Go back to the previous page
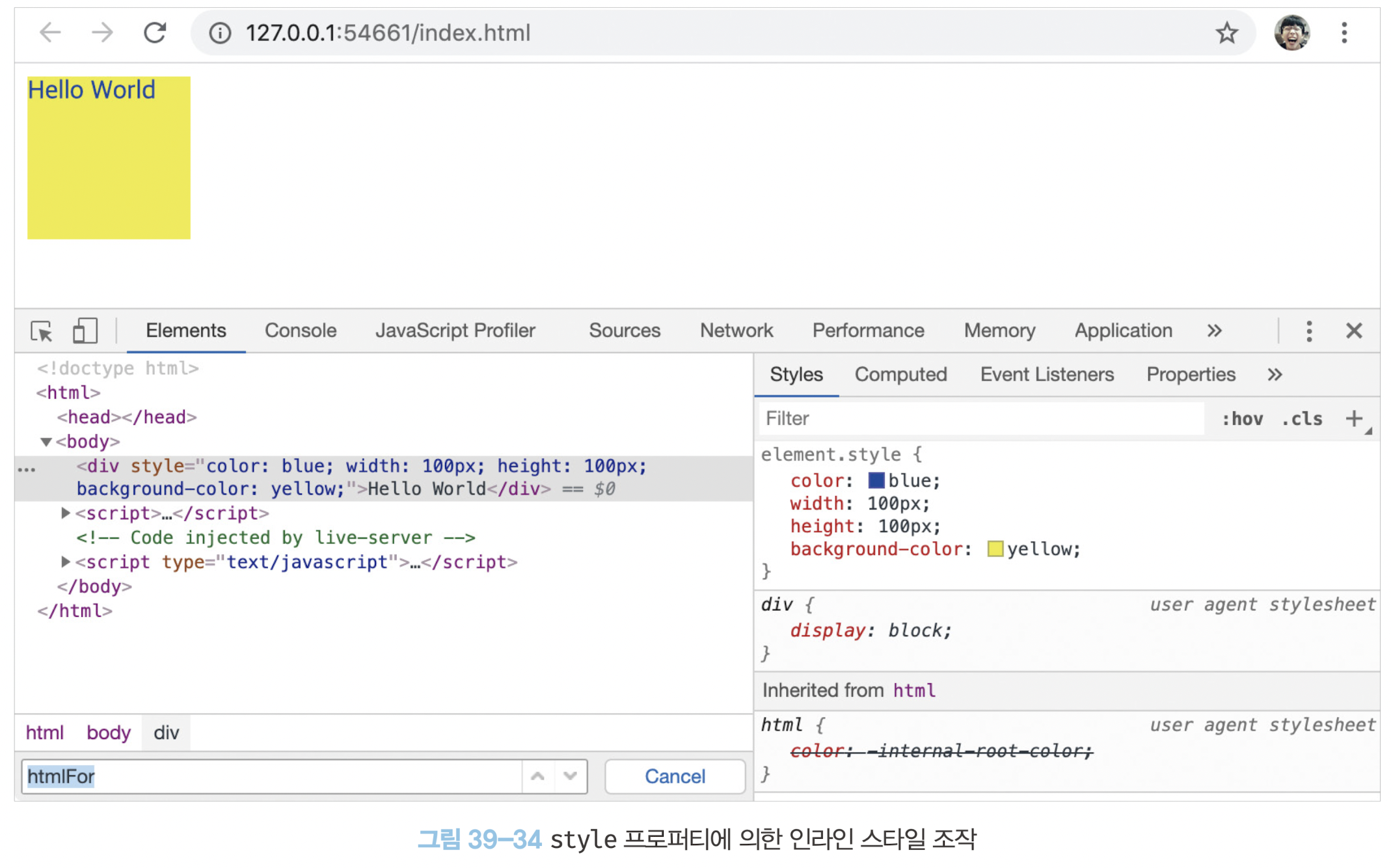The height and width of the screenshot is (868, 1391). [x=50, y=33]
